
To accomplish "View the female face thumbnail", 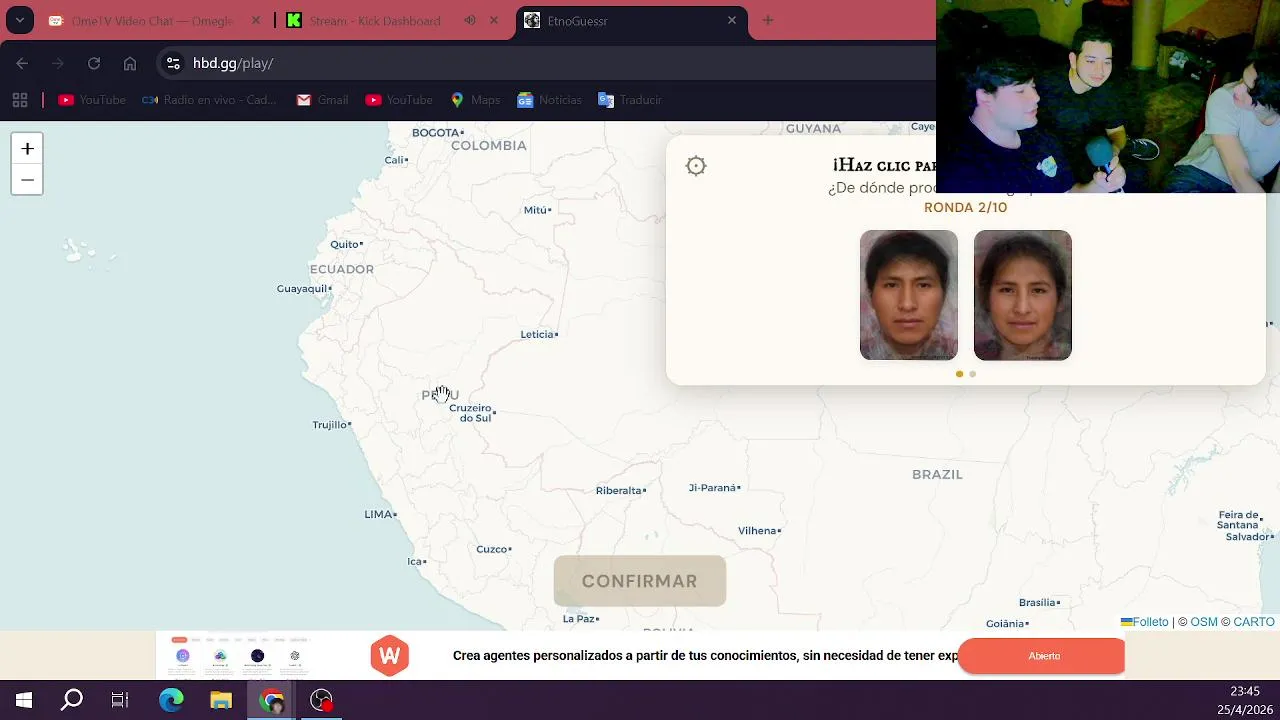I will [x=1023, y=295].
